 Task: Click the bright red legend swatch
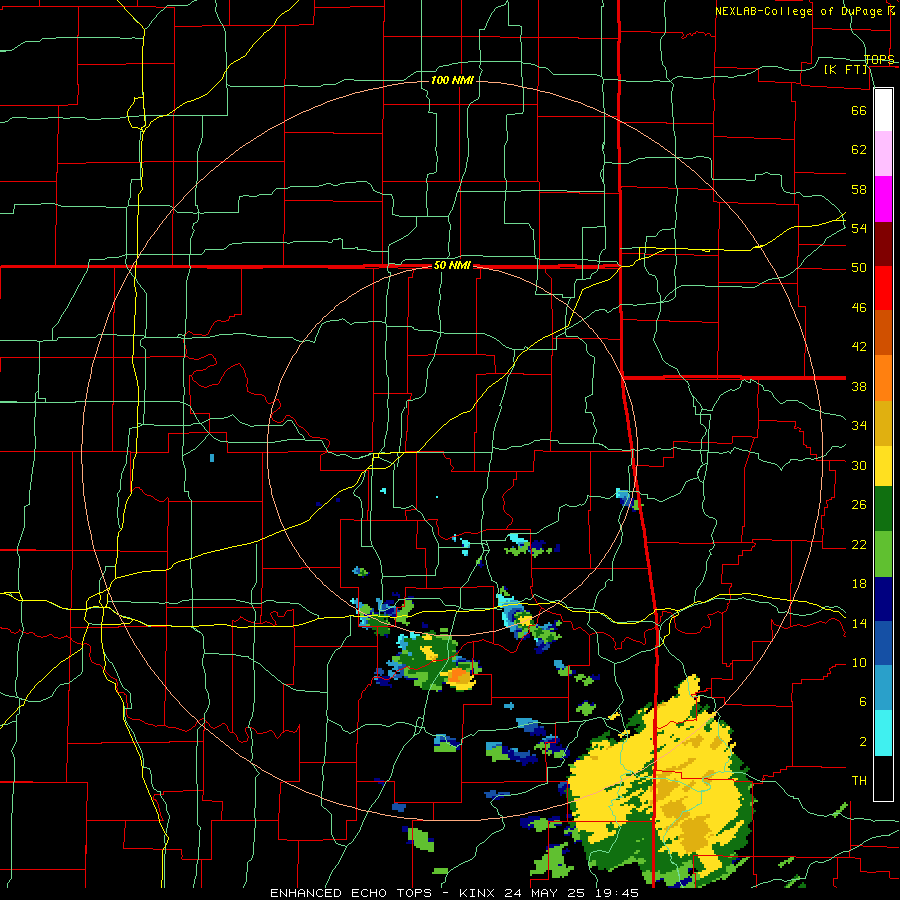[x=883, y=288]
